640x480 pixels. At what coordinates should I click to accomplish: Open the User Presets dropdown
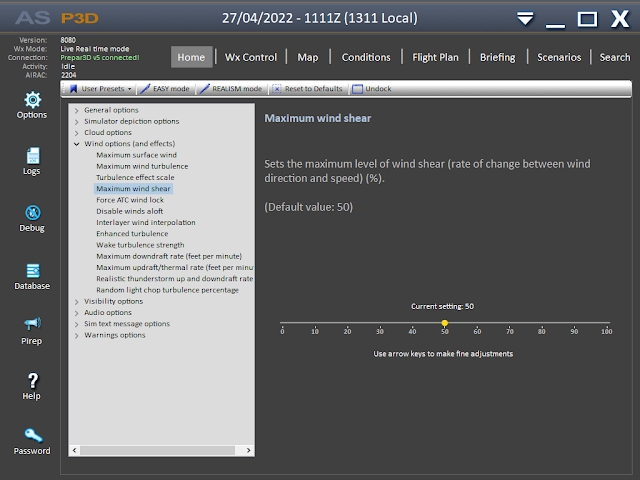pyautogui.click(x=101, y=89)
